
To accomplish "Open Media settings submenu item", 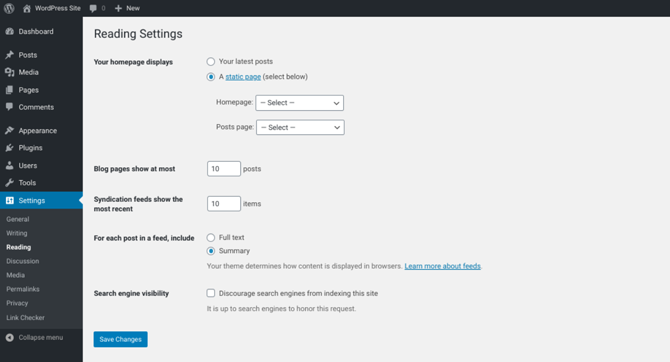I will point(15,275).
